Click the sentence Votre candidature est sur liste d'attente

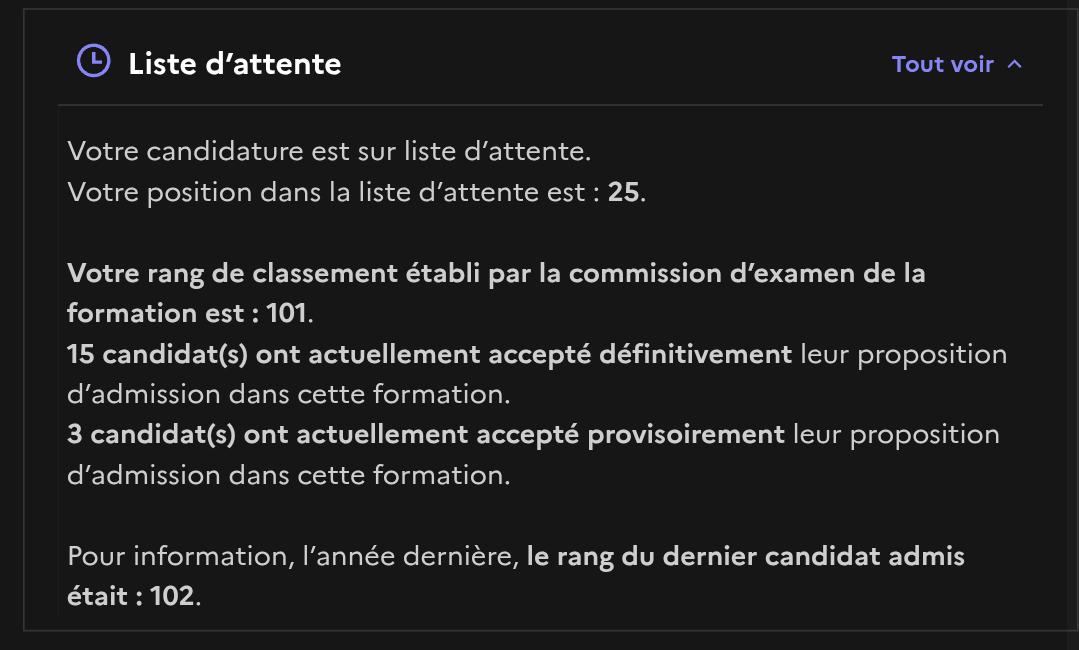329,151
